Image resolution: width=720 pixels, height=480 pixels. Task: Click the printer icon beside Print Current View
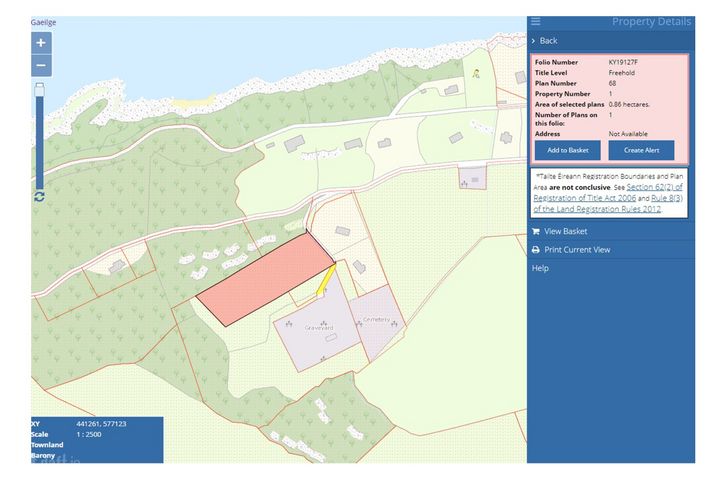(536, 250)
